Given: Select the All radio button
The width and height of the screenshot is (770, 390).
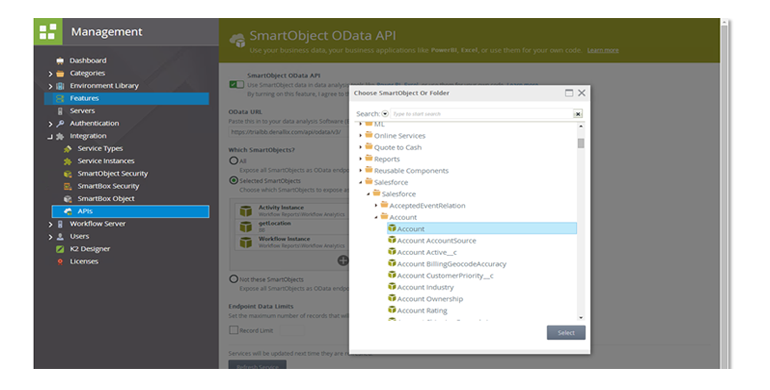Looking at the screenshot, I should point(234,161).
